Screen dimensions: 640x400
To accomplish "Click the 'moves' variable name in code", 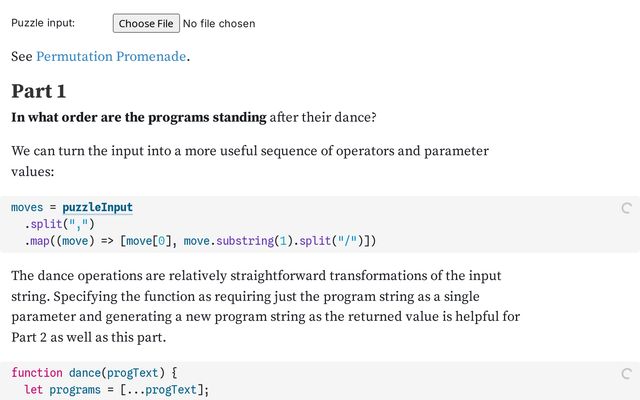I will tap(27, 207).
